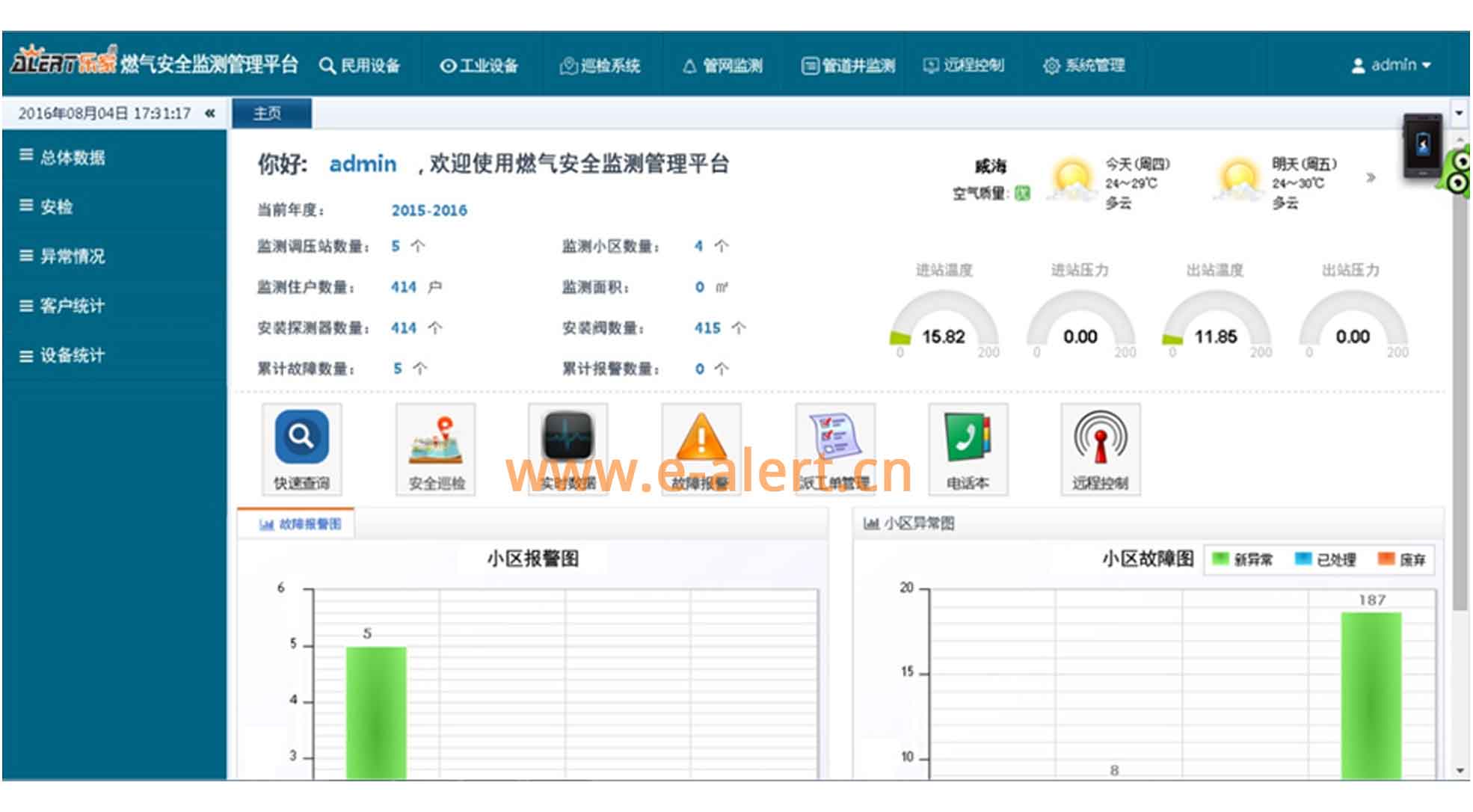Open the admin user dropdown

click(x=1391, y=65)
